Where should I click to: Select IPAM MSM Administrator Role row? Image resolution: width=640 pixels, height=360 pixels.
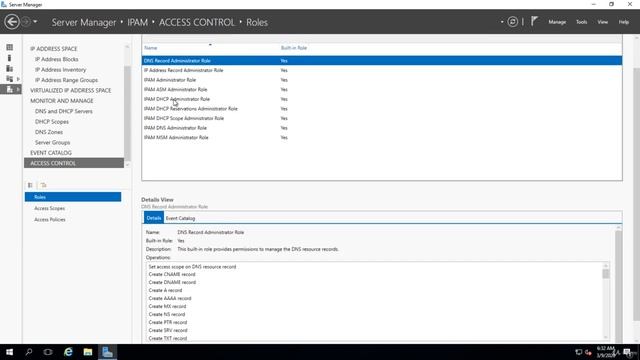click(382, 138)
